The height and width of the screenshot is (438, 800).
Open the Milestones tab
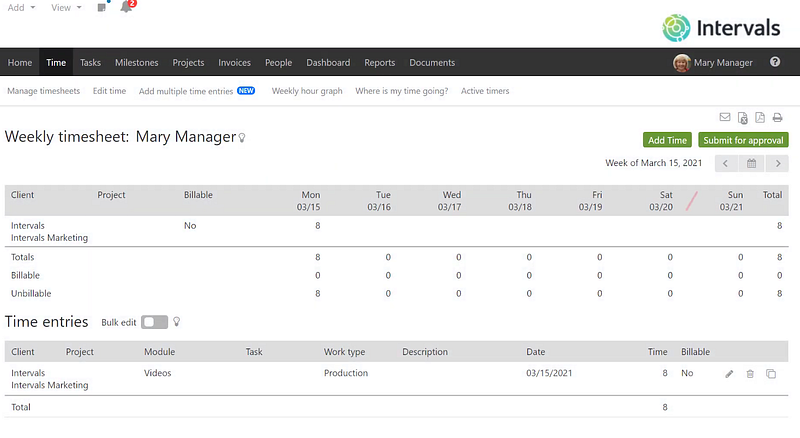(136, 62)
